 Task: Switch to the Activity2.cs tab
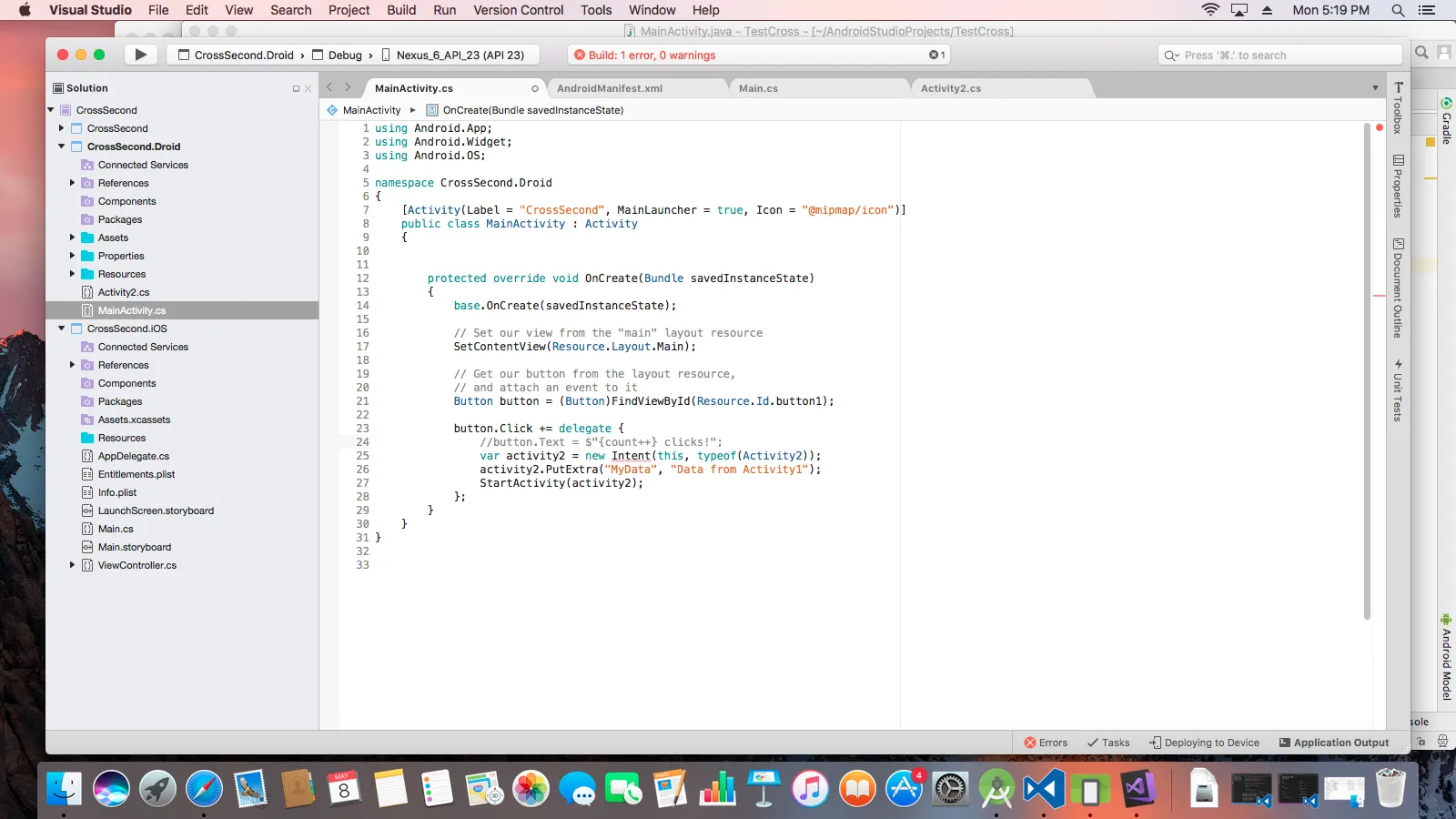pos(1001,88)
